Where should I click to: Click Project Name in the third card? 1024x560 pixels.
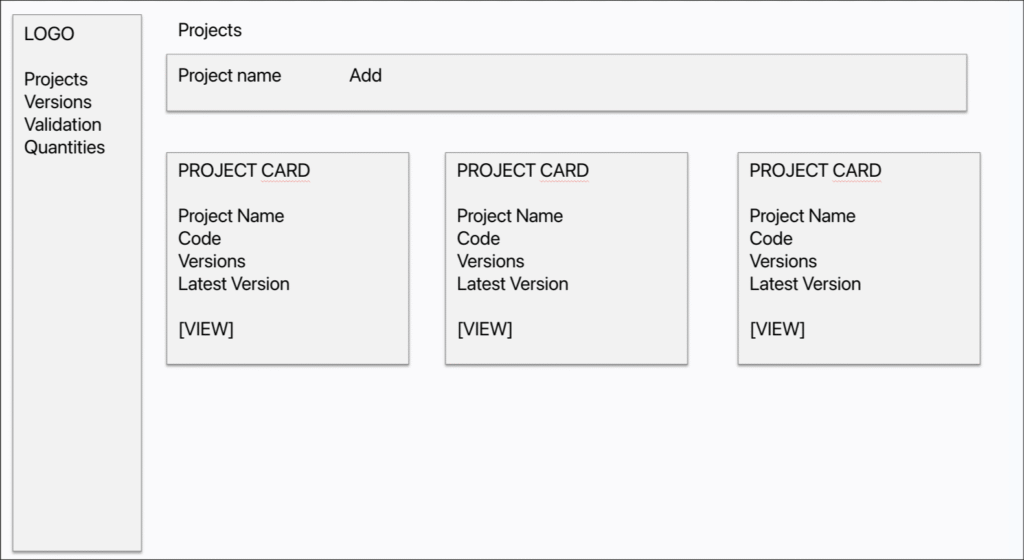point(802,216)
